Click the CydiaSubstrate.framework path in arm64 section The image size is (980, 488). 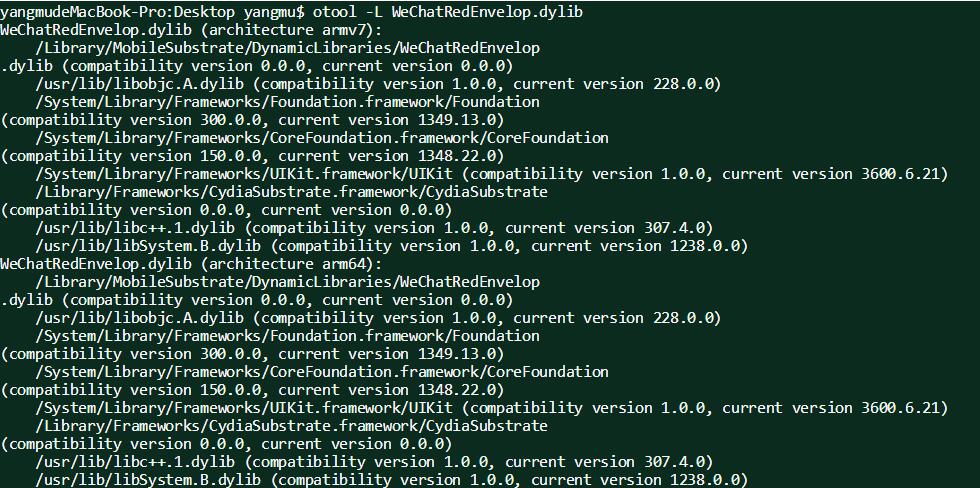pyautogui.click(x=291, y=425)
